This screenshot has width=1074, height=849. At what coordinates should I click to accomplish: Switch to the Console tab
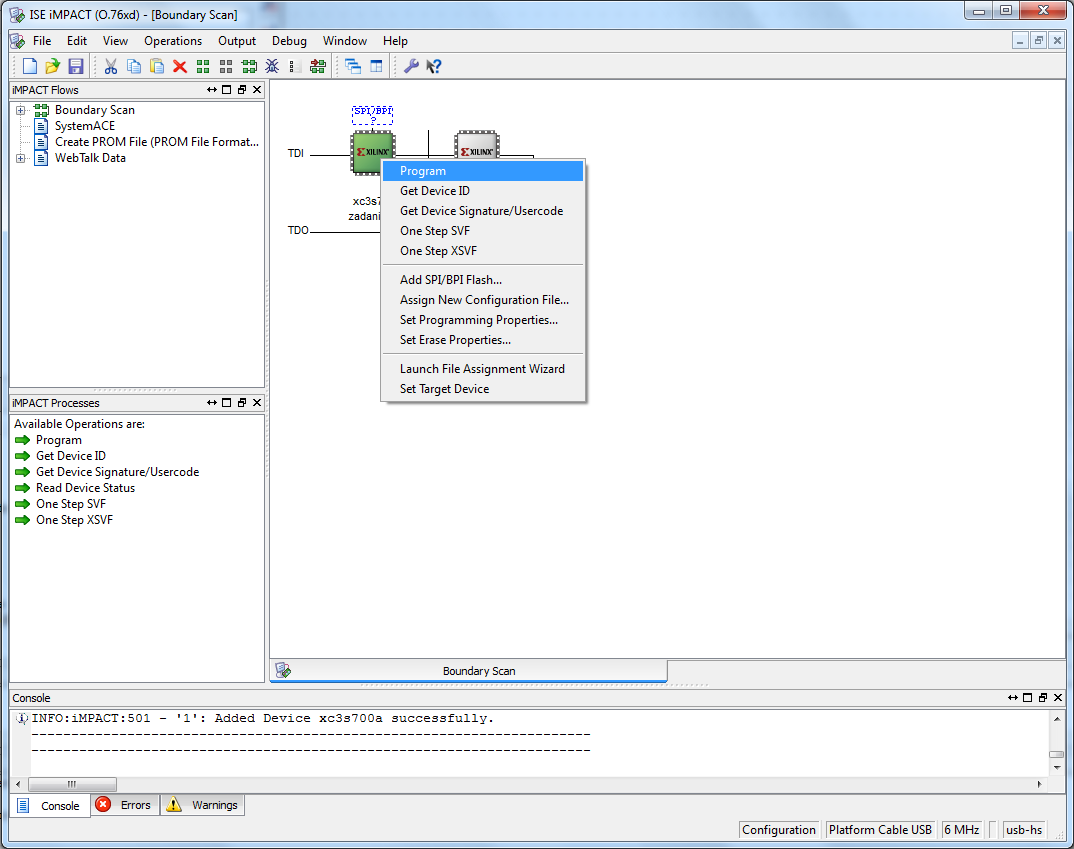tap(50, 805)
